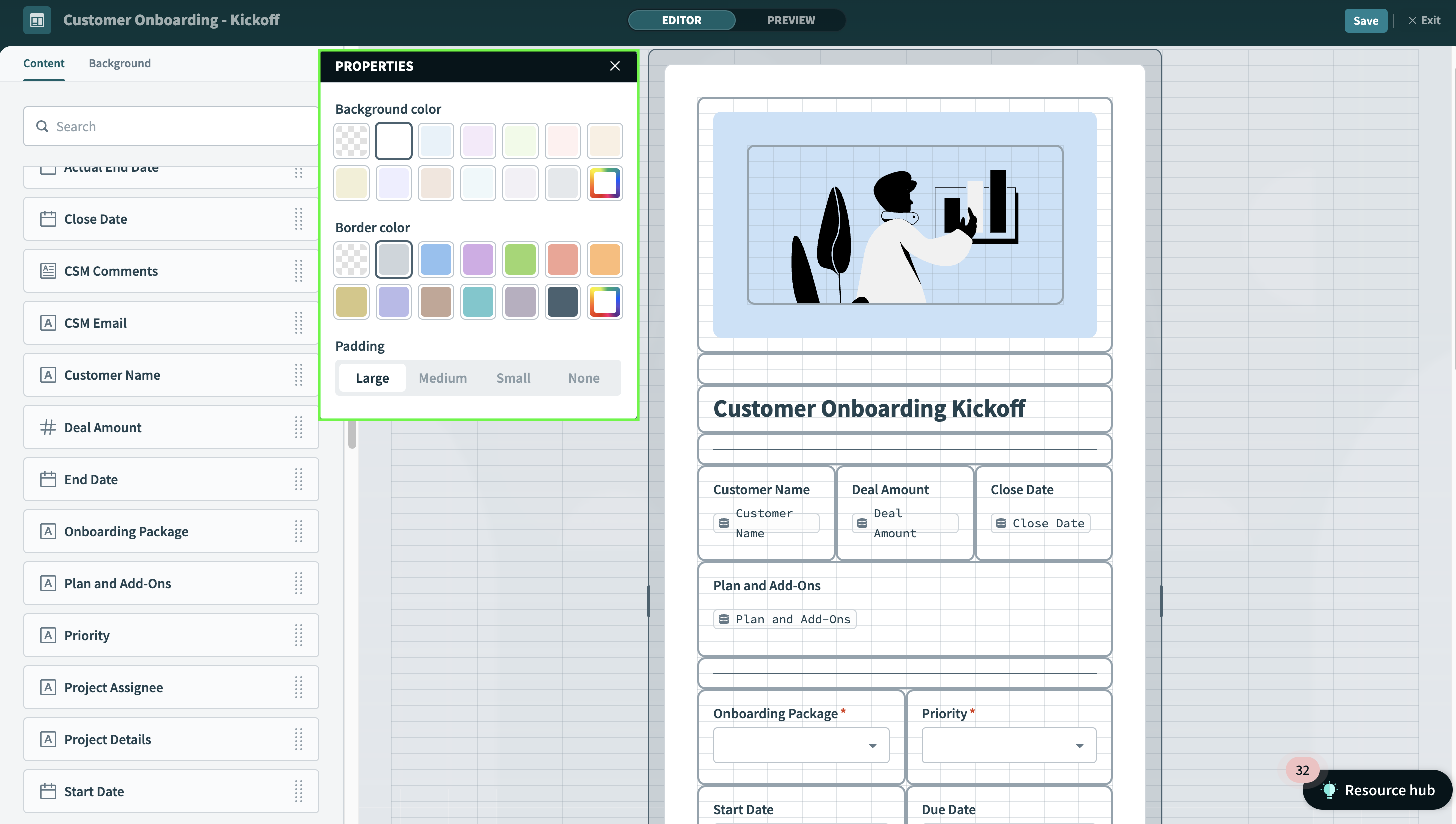Set padding to Medium

click(x=442, y=378)
